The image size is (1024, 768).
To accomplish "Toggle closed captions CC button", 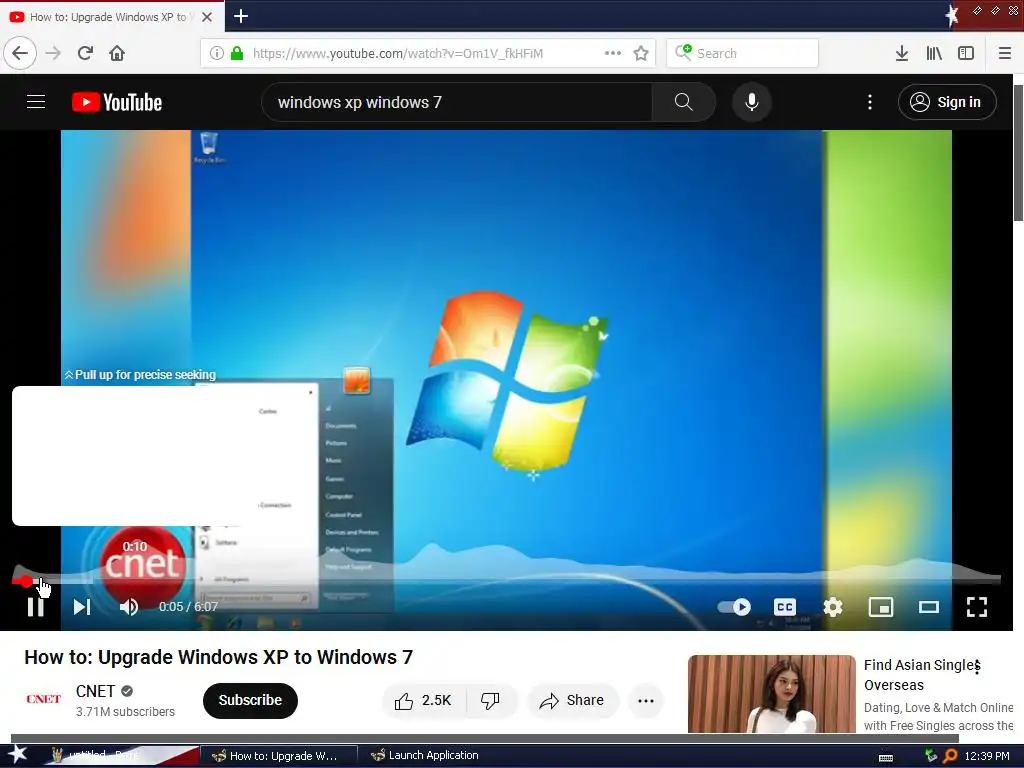I will 784,607.
